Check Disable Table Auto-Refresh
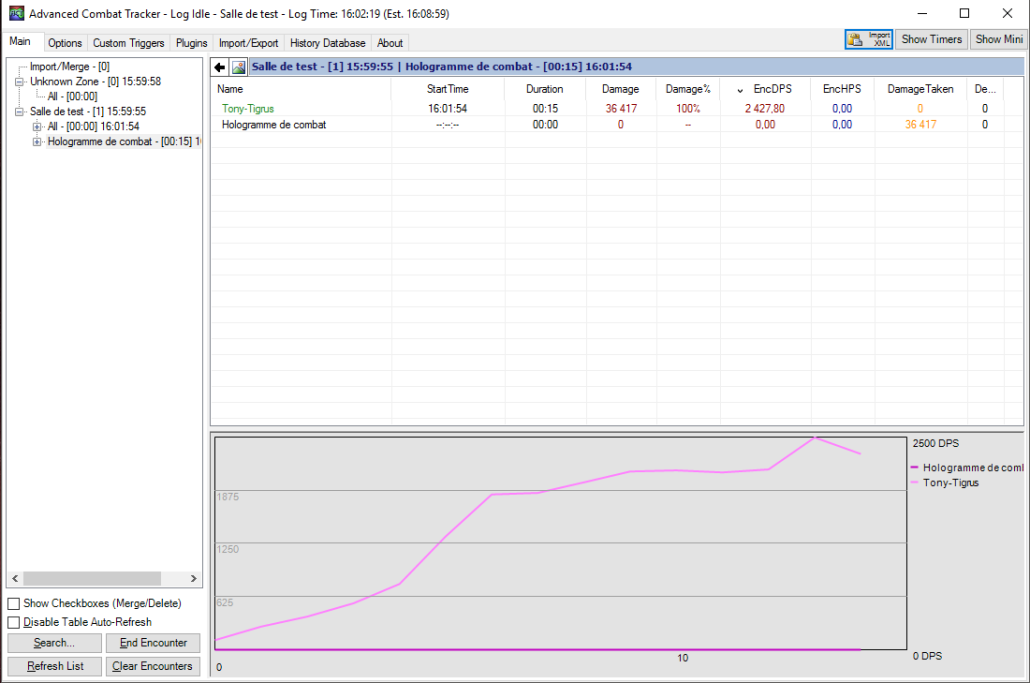 [14, 622]
